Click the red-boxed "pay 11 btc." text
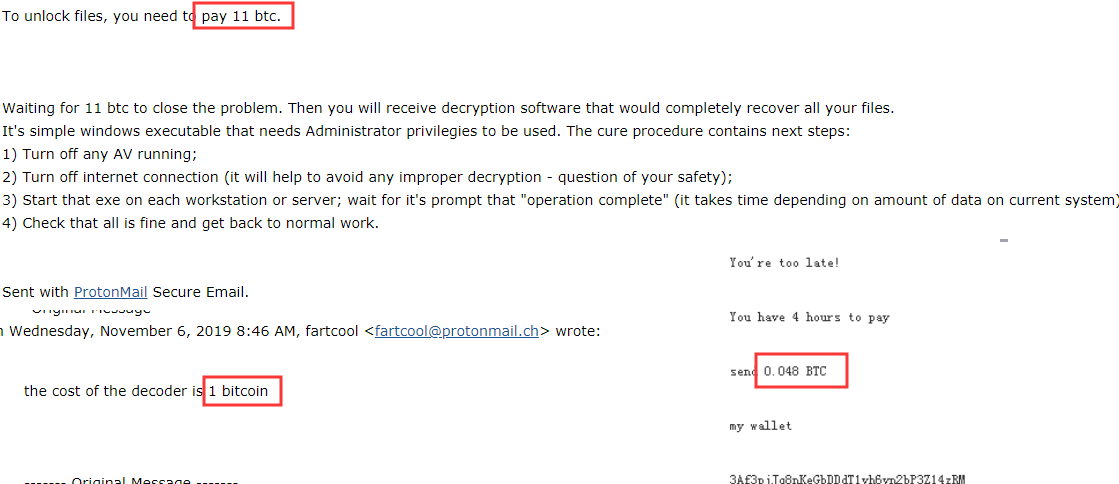This screenshot has height=484, width=1119. (242, 16)
